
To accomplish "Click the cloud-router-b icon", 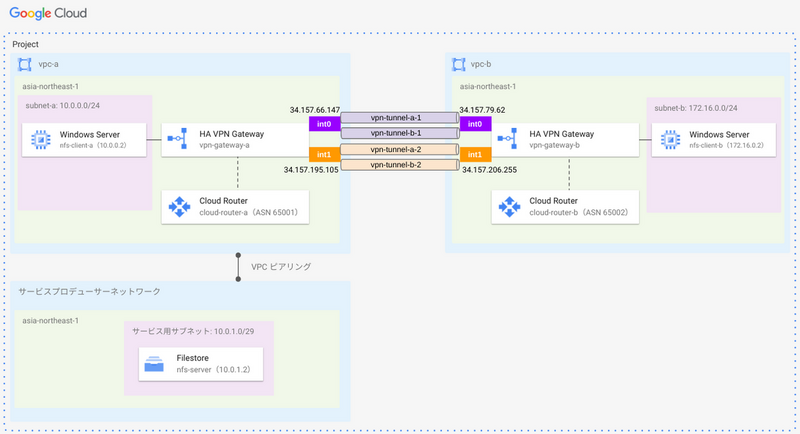I will (509, 207).
